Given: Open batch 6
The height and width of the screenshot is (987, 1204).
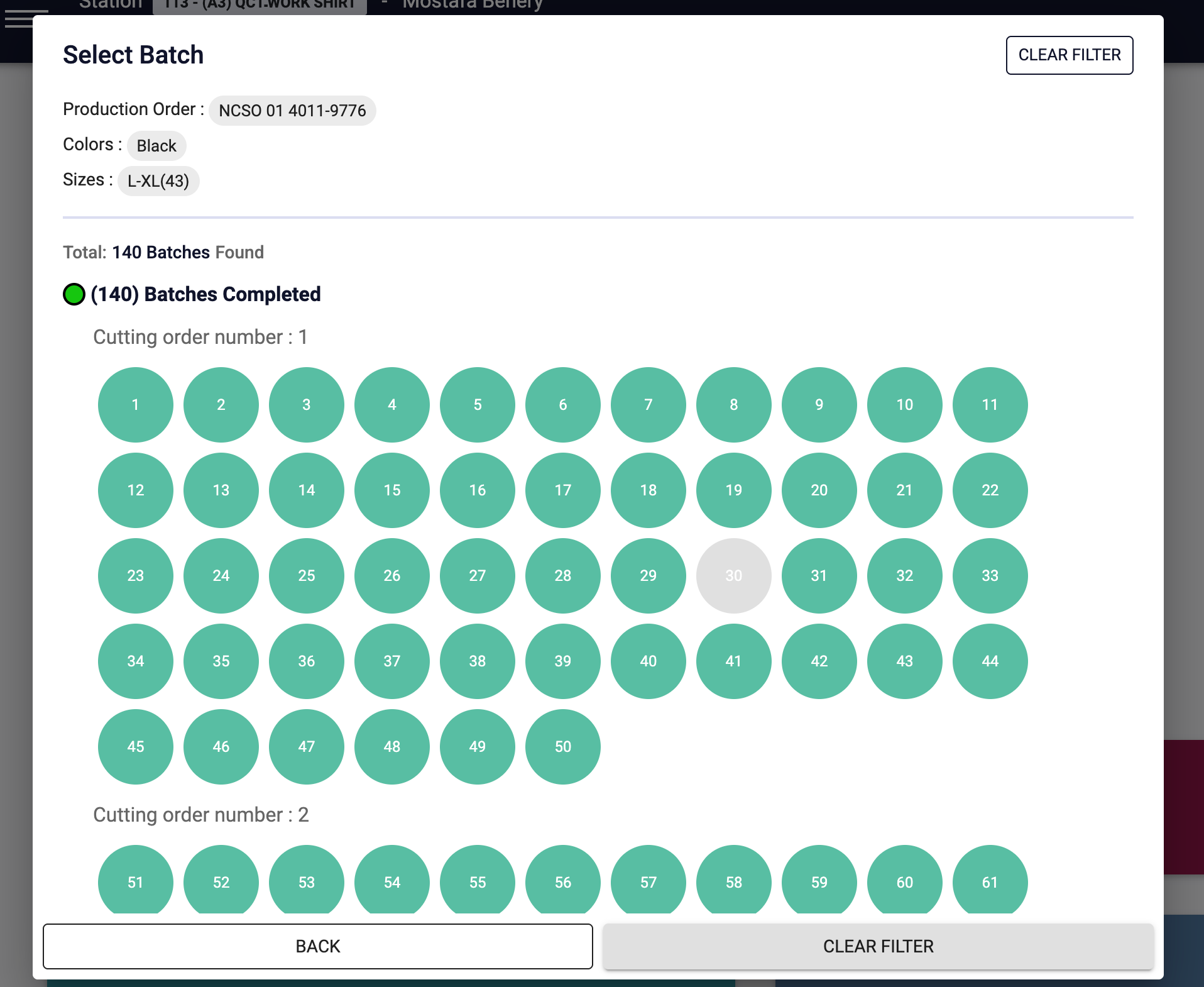Looking at the screenshot, I should pos(563,405).
